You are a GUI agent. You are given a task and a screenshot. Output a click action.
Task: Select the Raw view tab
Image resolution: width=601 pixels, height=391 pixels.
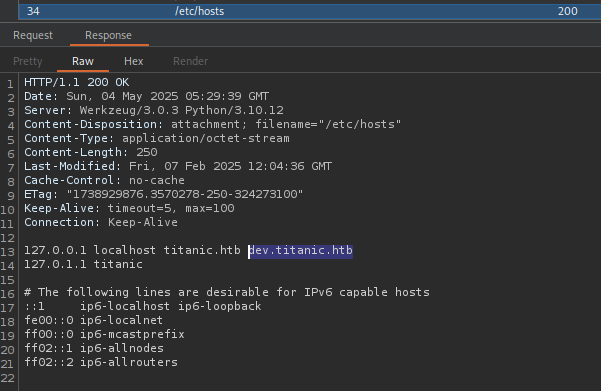[83, 61]
